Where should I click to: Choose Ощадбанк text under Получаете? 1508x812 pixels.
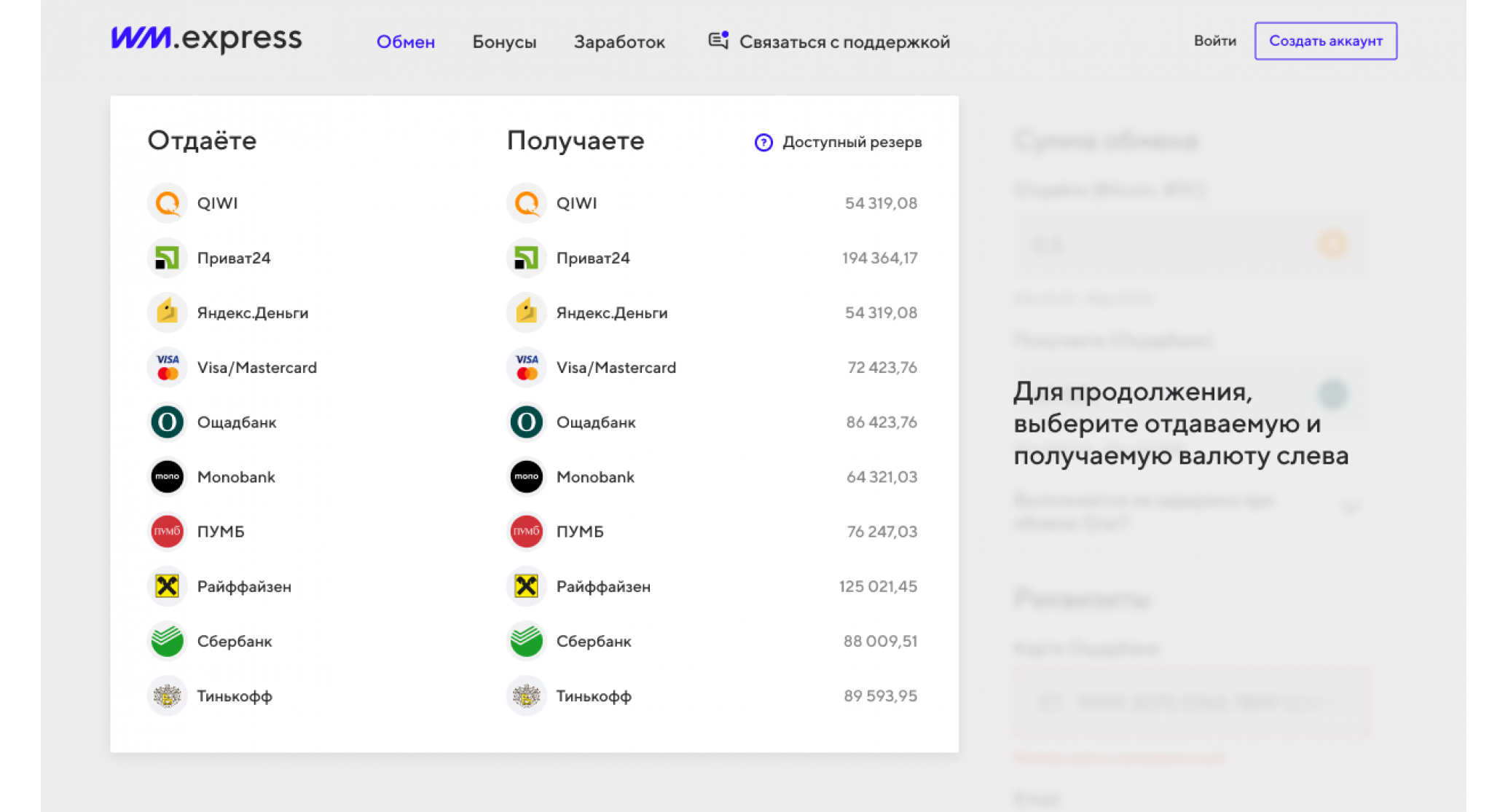[x=596, y=422]
